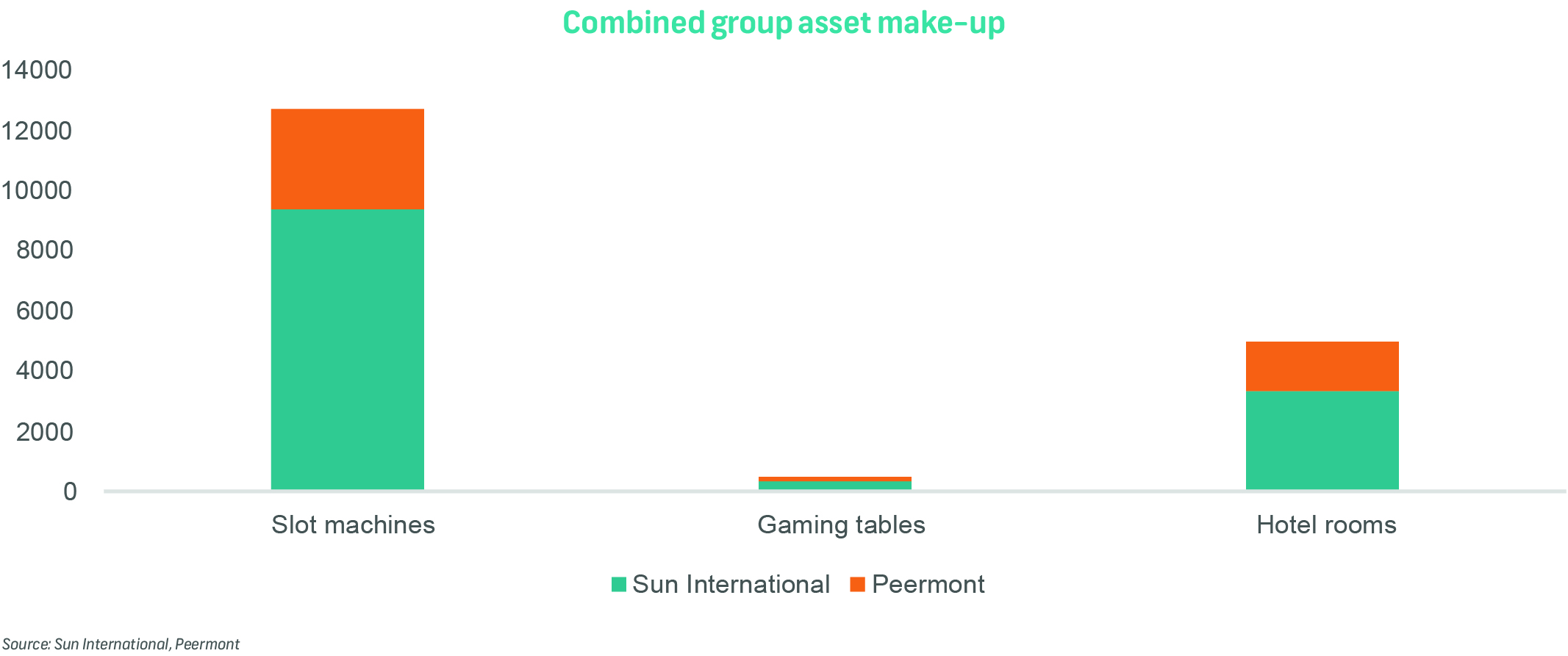The width and height of the screenshot is (1568, 656).
Task: Select the Peermont legend label
Action: coord(928,585)
